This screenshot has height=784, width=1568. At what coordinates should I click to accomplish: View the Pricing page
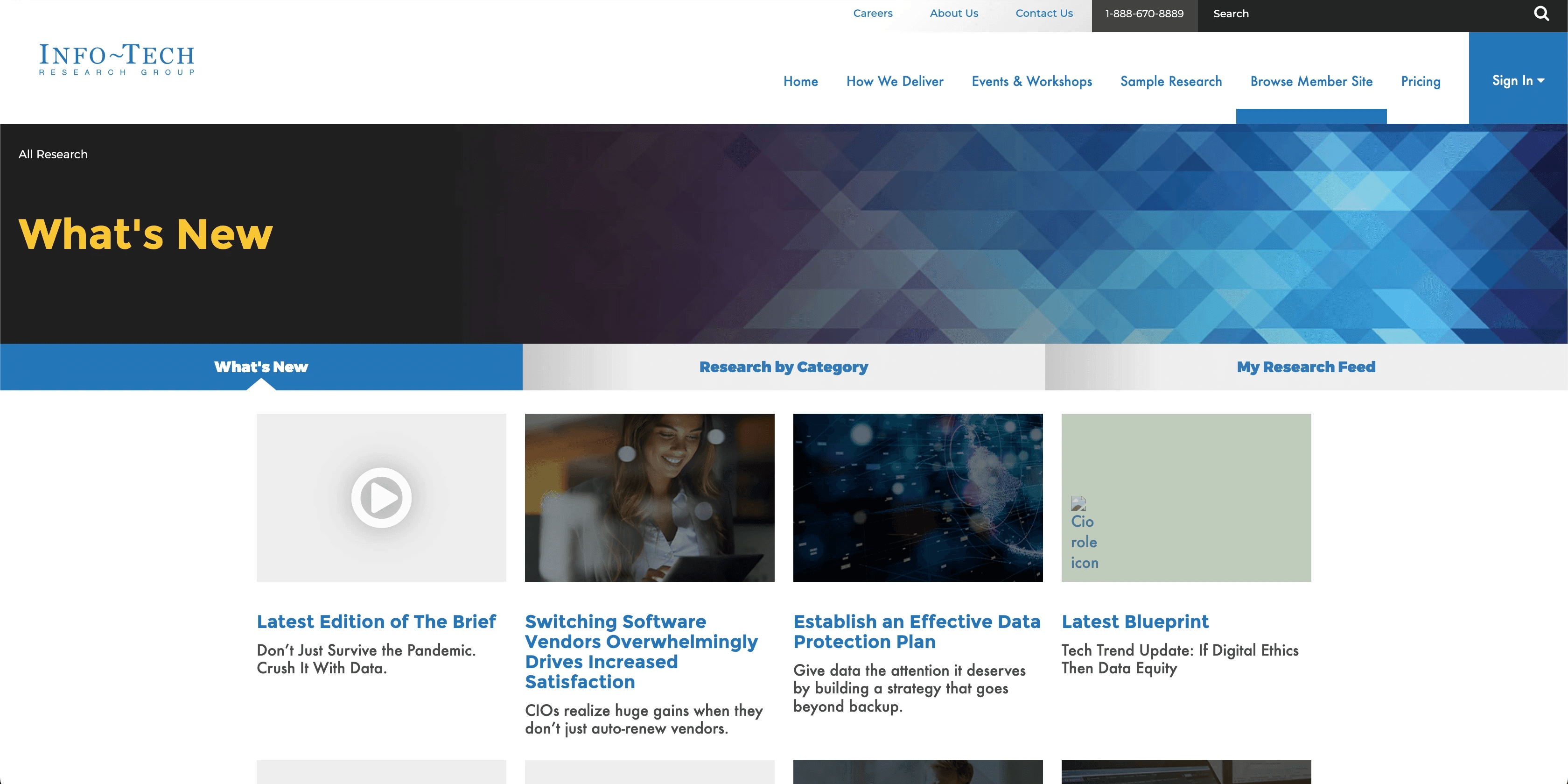pyautogui.click(x=1421, y=82)
